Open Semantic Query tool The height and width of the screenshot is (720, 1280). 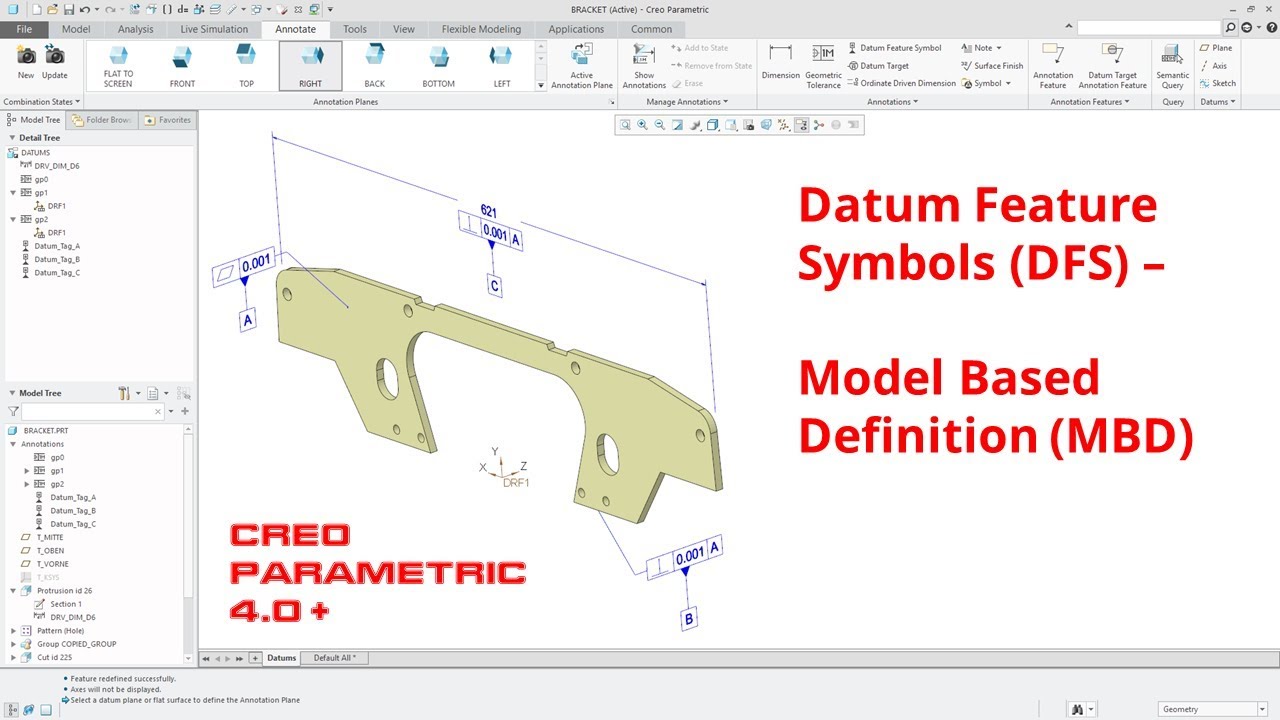pos(1173,65)
